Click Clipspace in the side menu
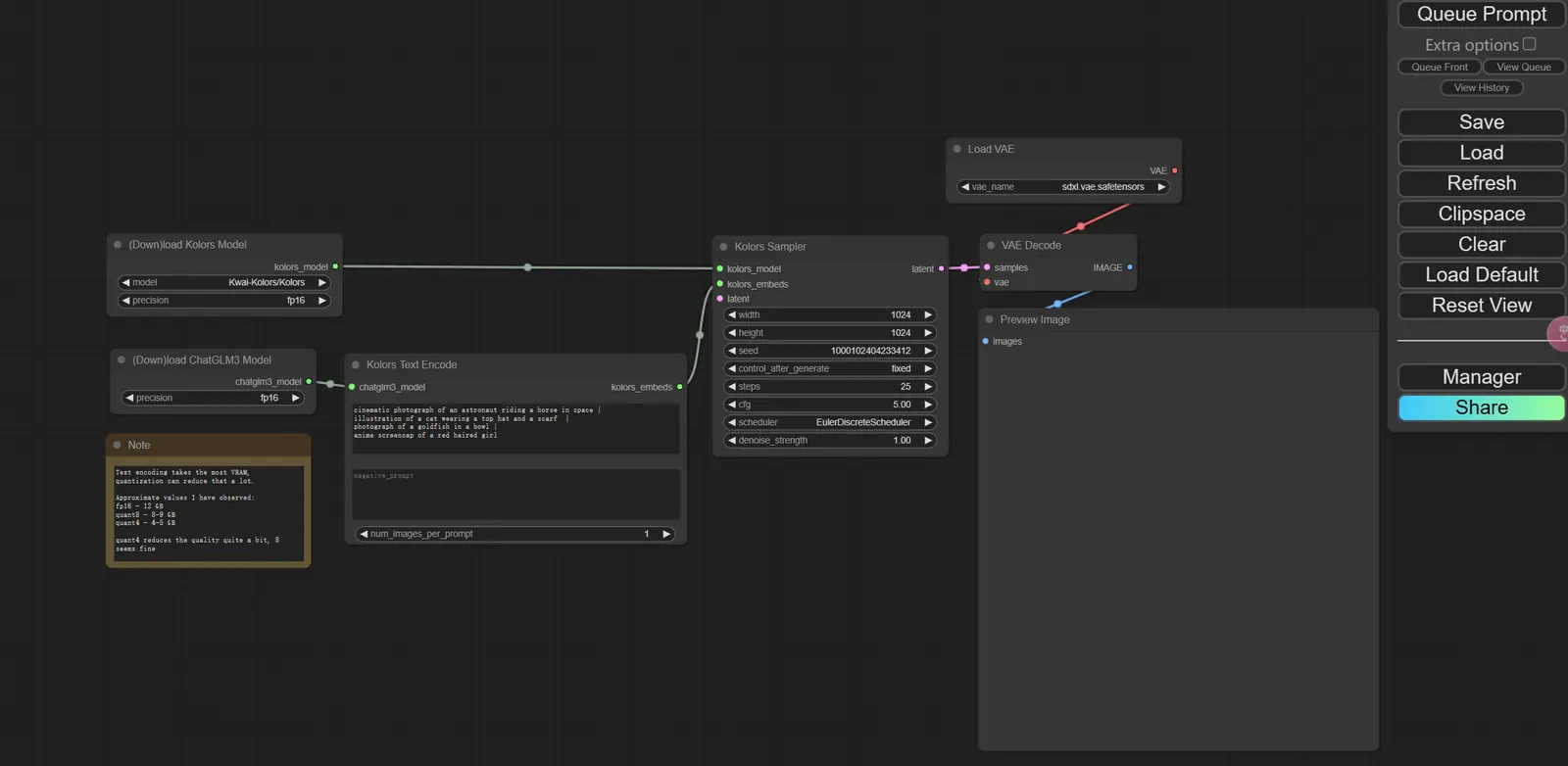The height and width of the screenshot is (766, 1568). (x=1481, y=215)
